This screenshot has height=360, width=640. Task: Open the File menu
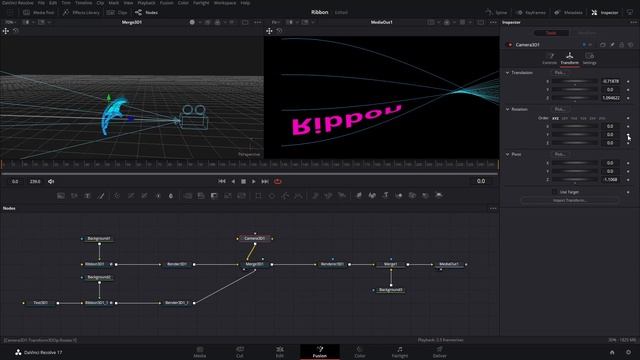pyautogui.click(x=41, y=3)
